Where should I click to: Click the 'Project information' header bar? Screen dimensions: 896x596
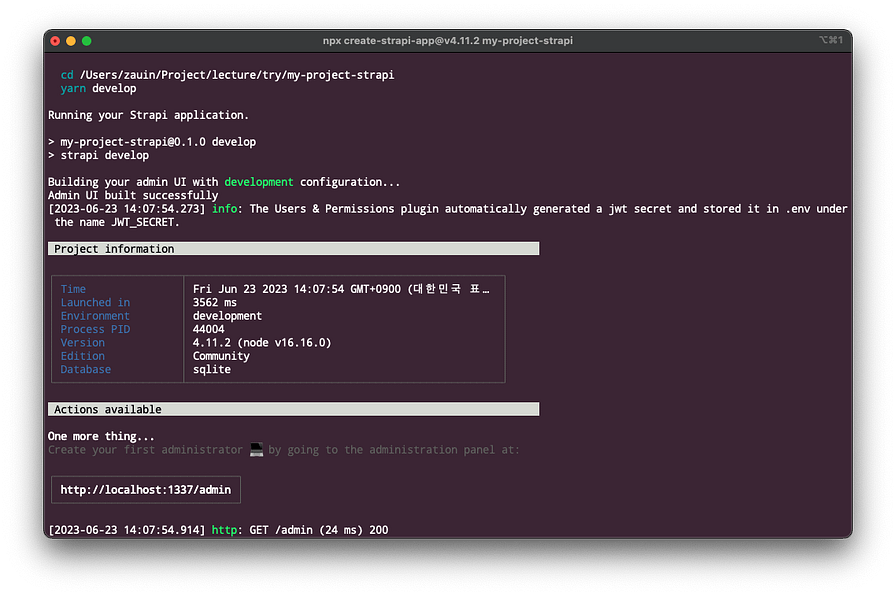pyautogui.click(x=293, y=249)
